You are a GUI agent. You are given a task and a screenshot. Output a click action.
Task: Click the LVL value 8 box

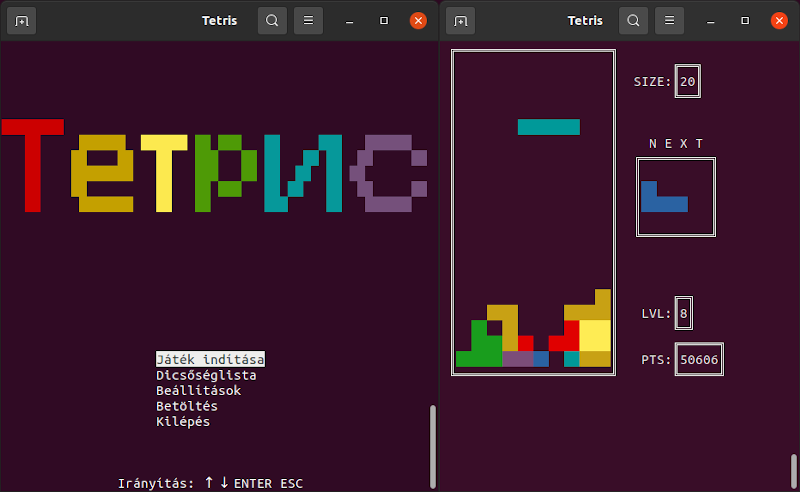click(684, 313)
